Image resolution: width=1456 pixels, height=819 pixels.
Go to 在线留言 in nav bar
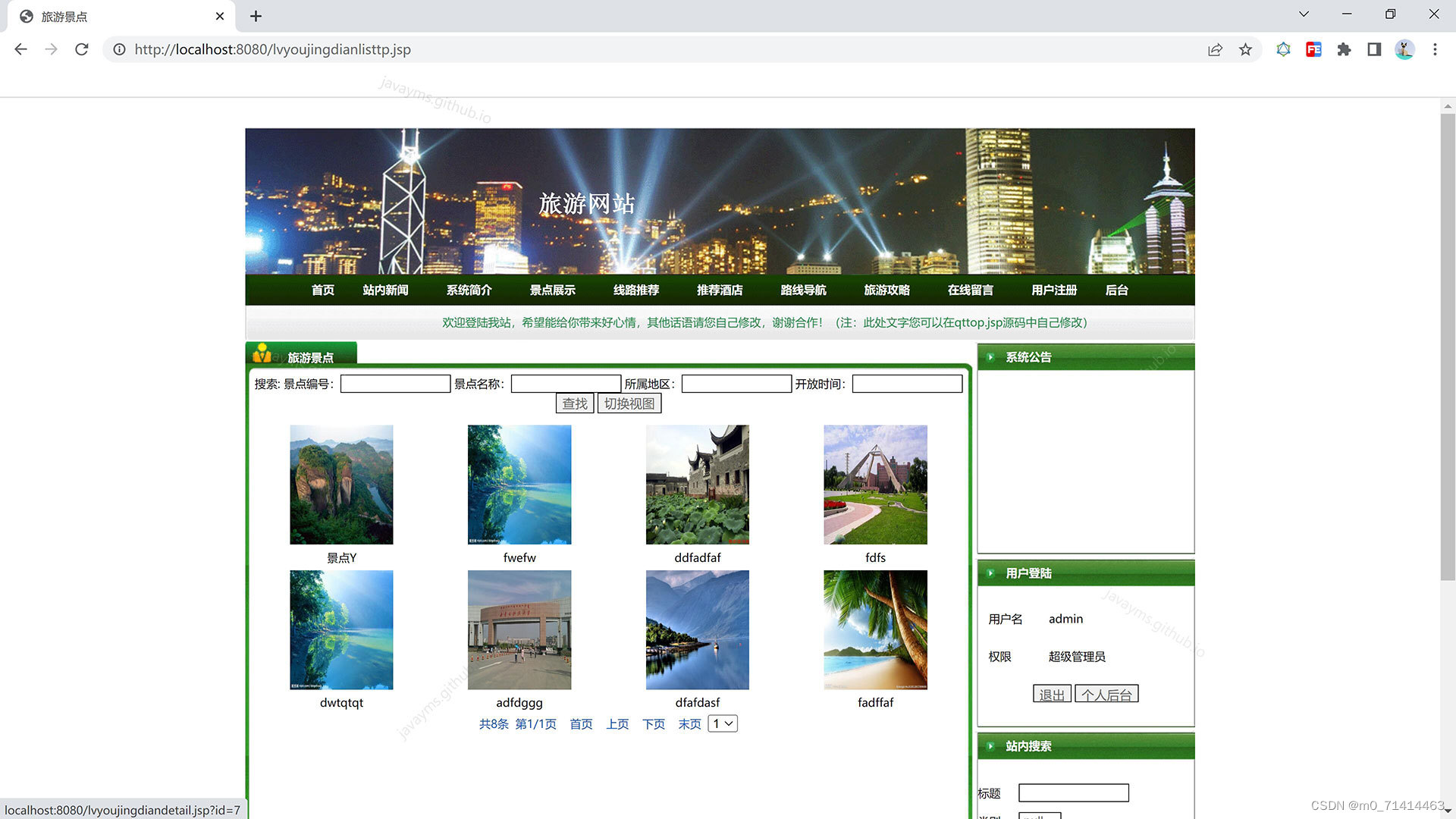(x=970, y=290)
